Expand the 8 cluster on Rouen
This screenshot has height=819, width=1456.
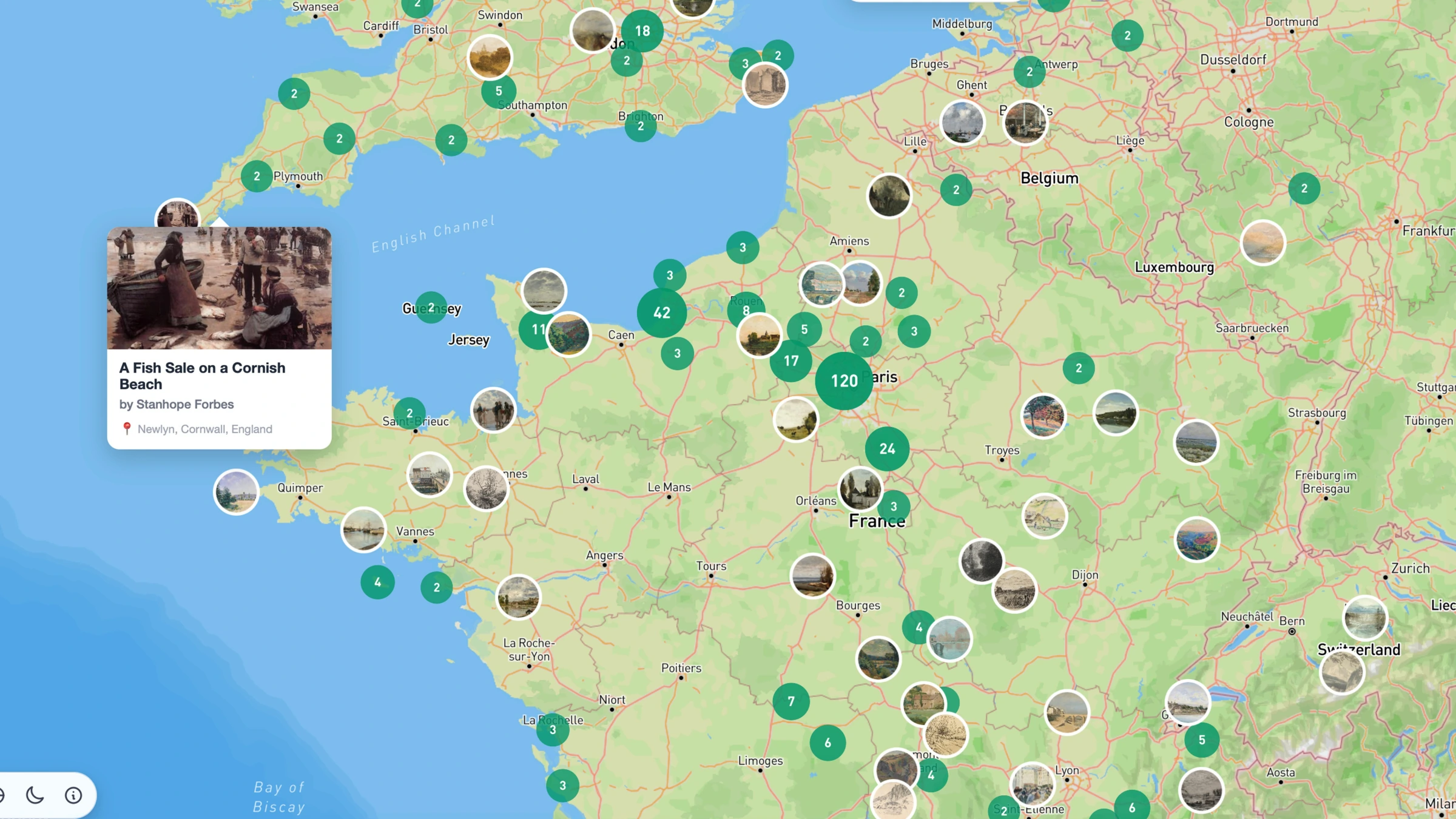pos(746,310)
